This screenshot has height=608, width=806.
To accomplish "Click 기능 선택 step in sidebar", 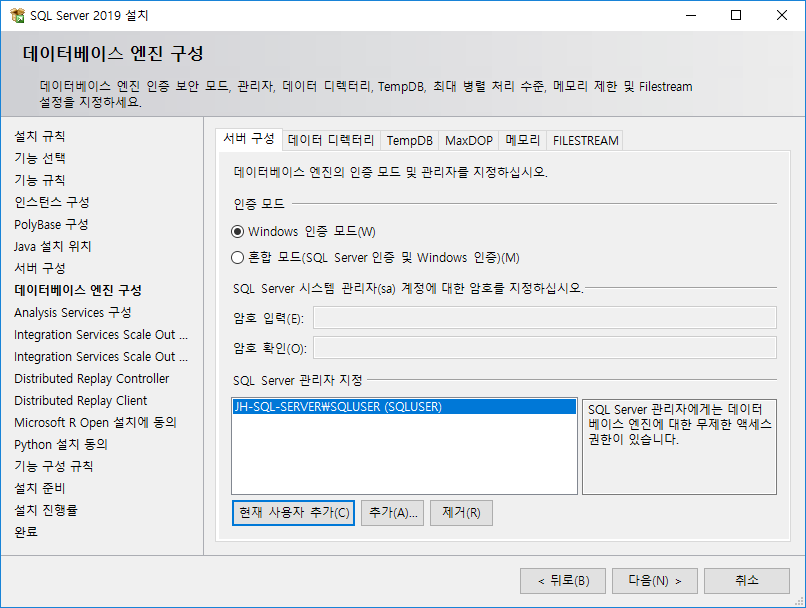I will click(x=40, y=158).
